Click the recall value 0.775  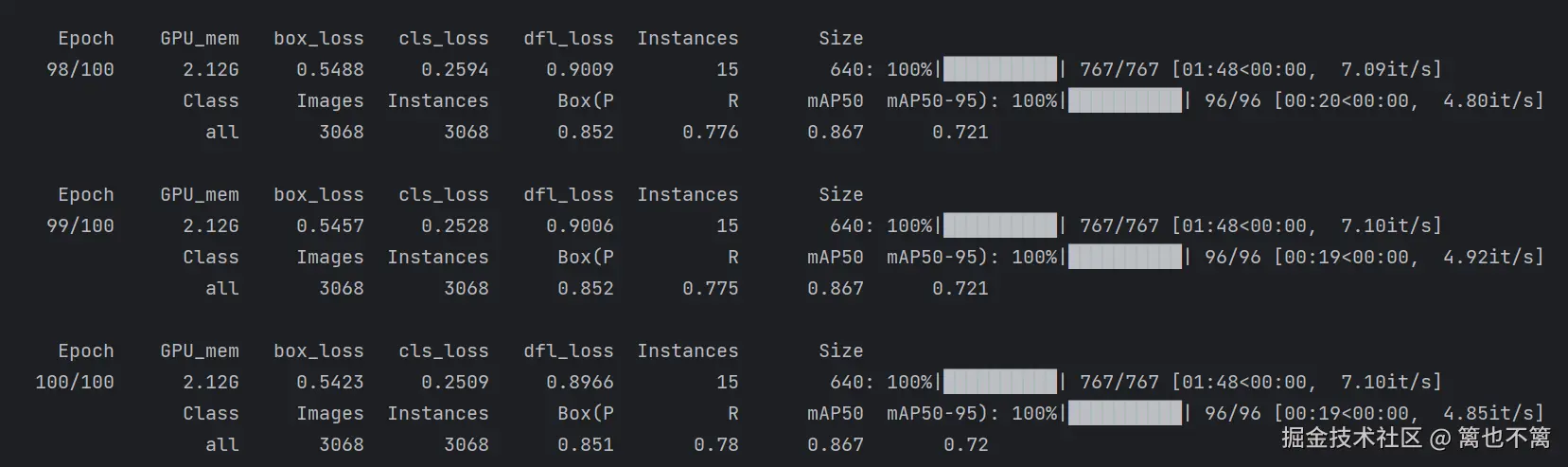710,288
